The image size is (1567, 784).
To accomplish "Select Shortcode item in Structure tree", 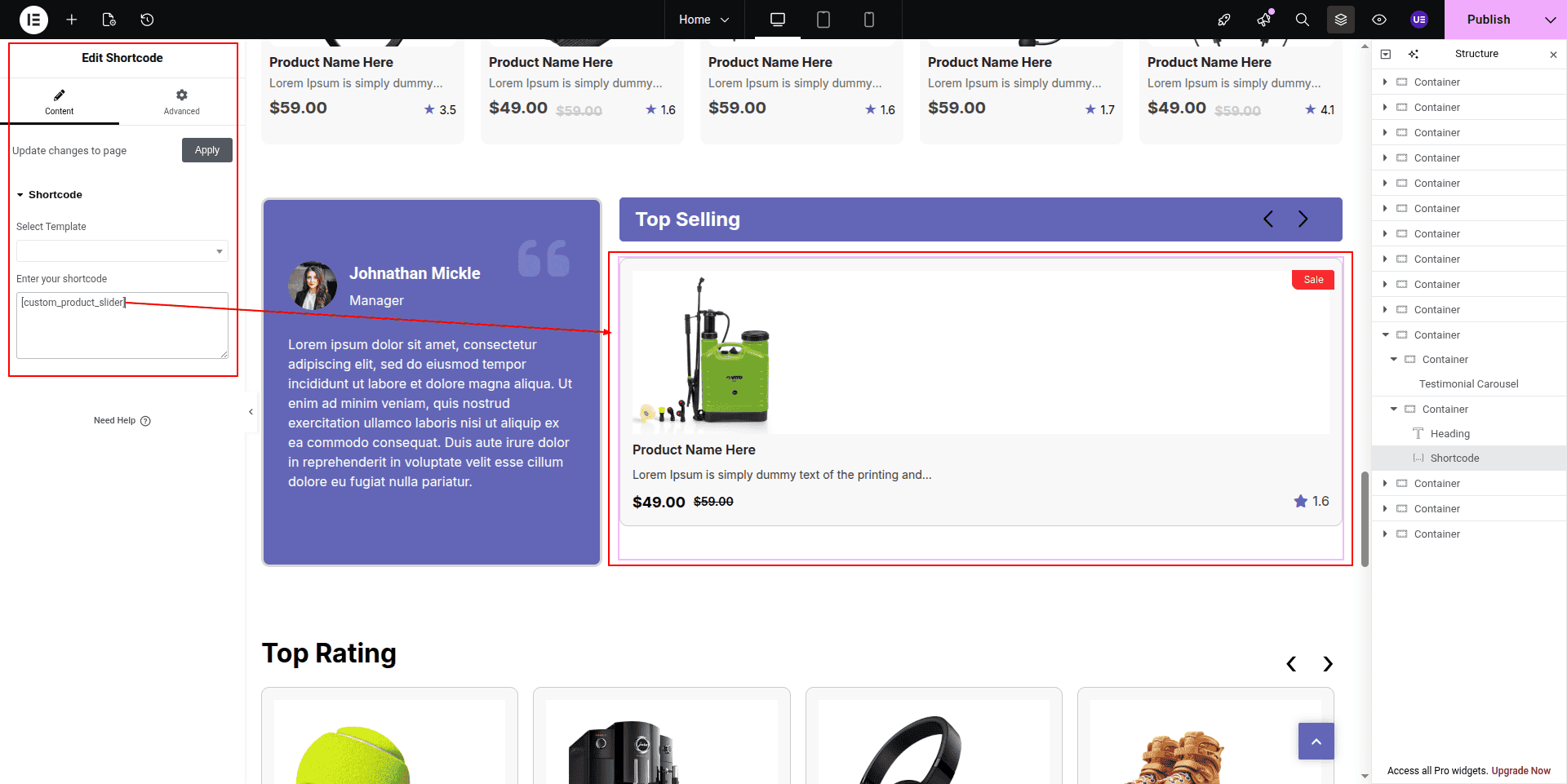I will click(x=1454, y=458).
